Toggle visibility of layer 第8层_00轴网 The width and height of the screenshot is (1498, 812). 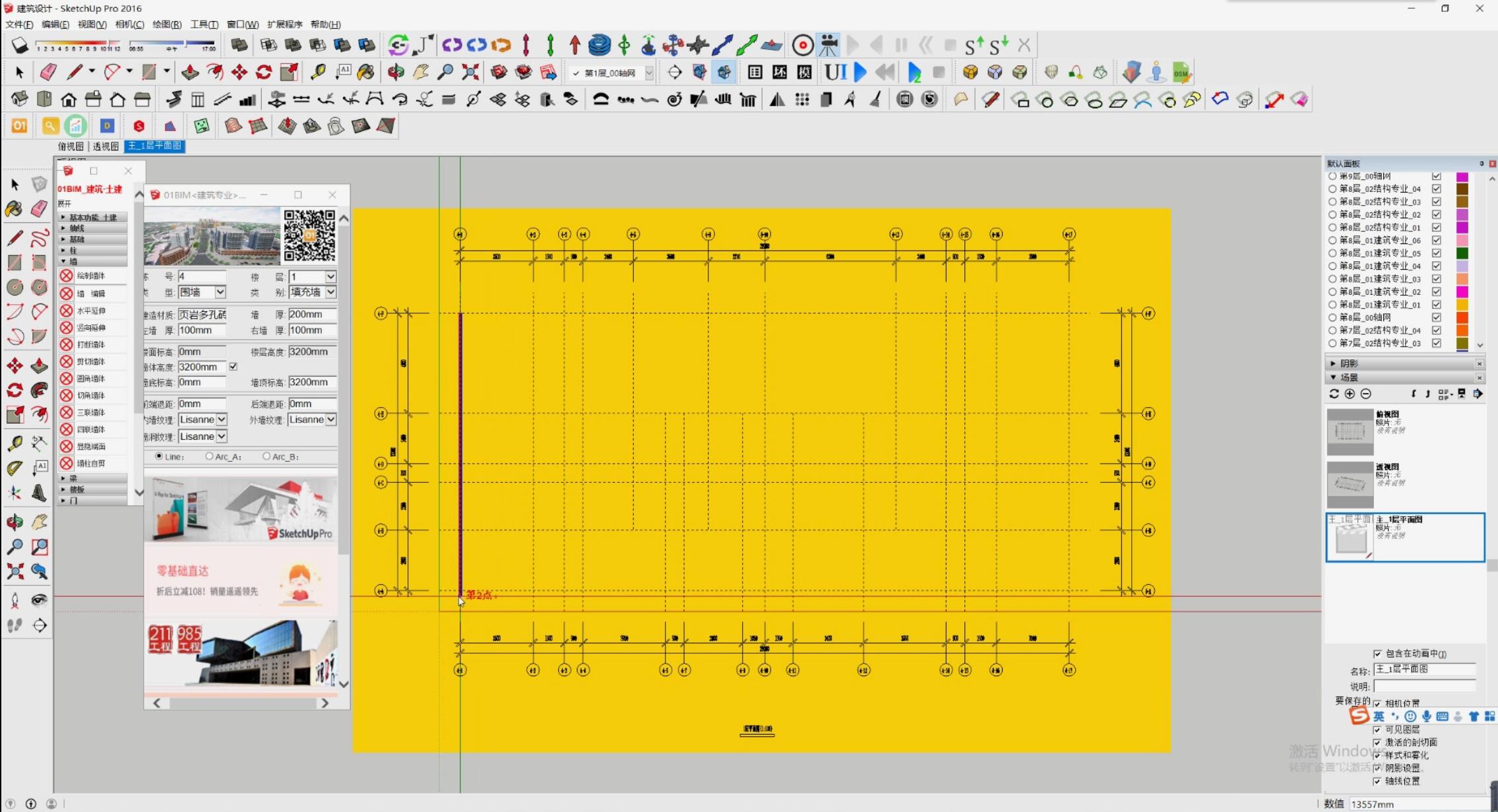pyautogui.click(x=1436, y=317)
